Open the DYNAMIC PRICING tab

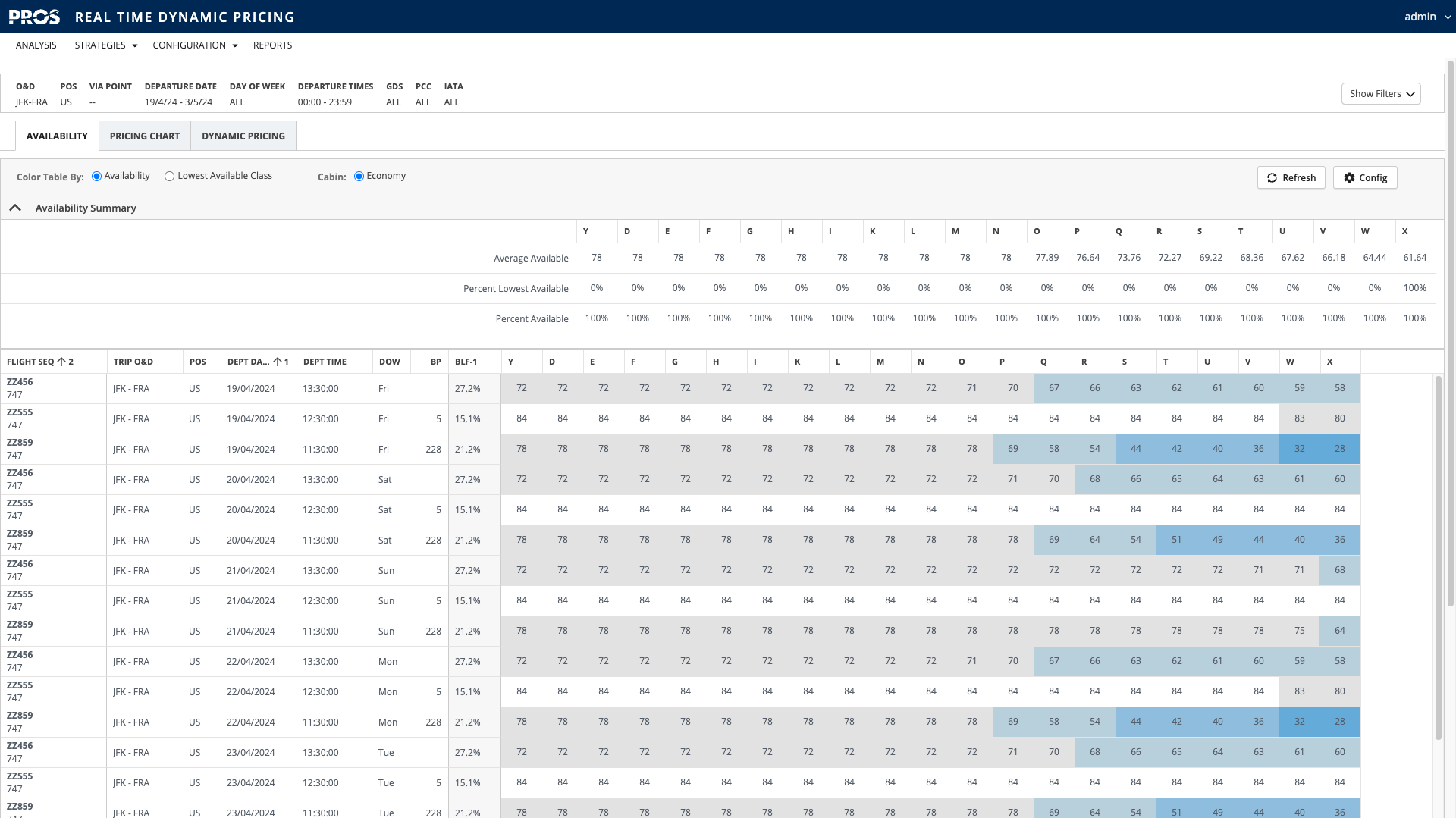click(243, 136)
